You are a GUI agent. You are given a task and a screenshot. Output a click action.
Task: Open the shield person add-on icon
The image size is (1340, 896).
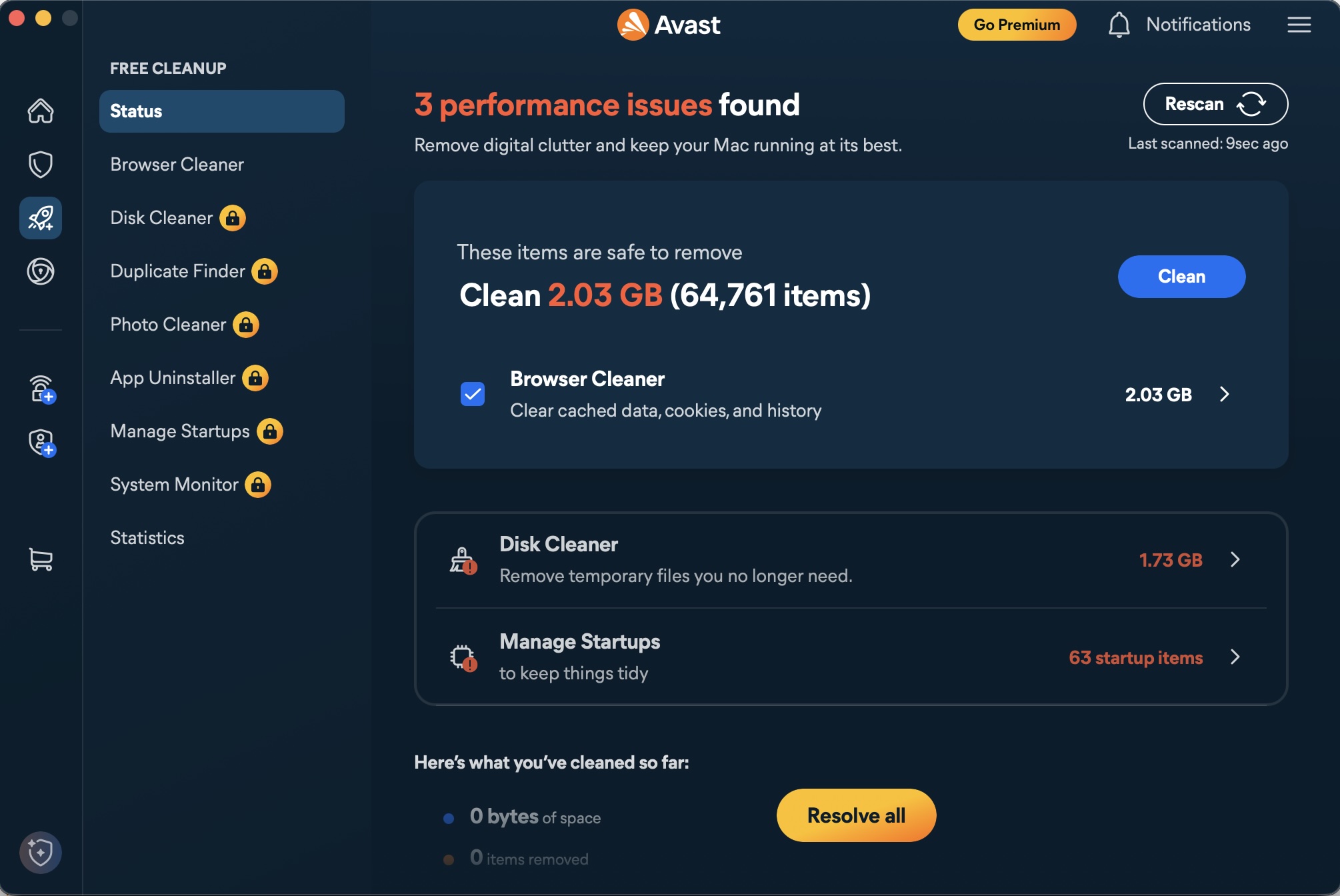(42, 443)
